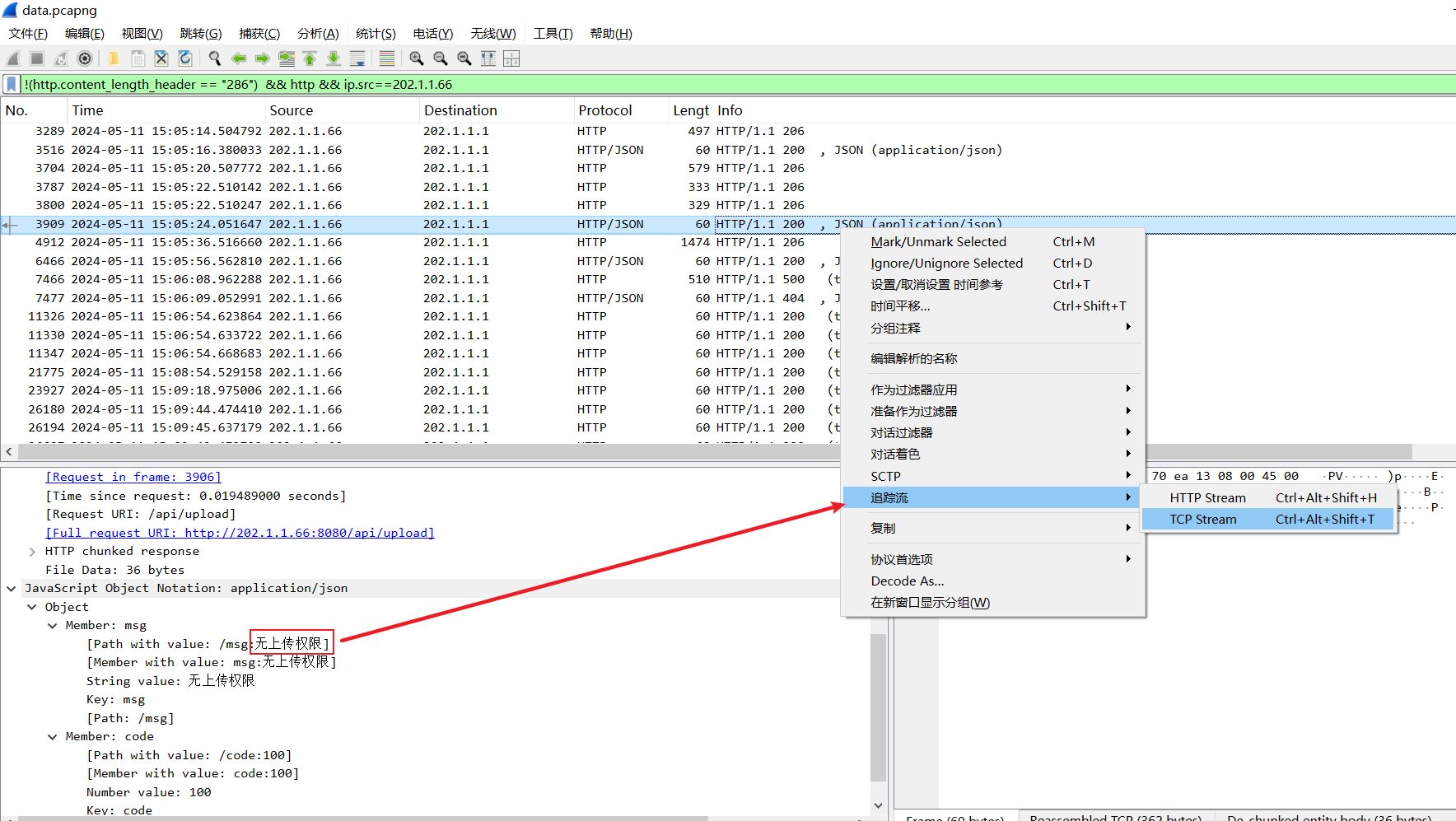Choose TCP Stream from the follow submenu
Image resolution: width=1456 pixels, height=821 pixels.
click(x=1268, y=520)
